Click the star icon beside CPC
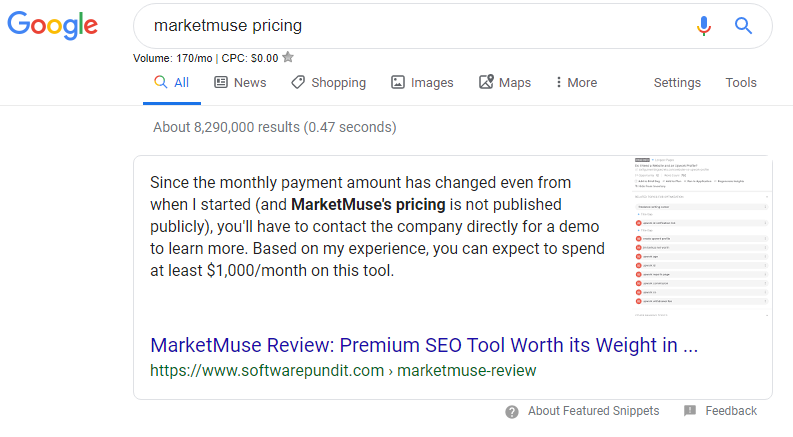 288,57
